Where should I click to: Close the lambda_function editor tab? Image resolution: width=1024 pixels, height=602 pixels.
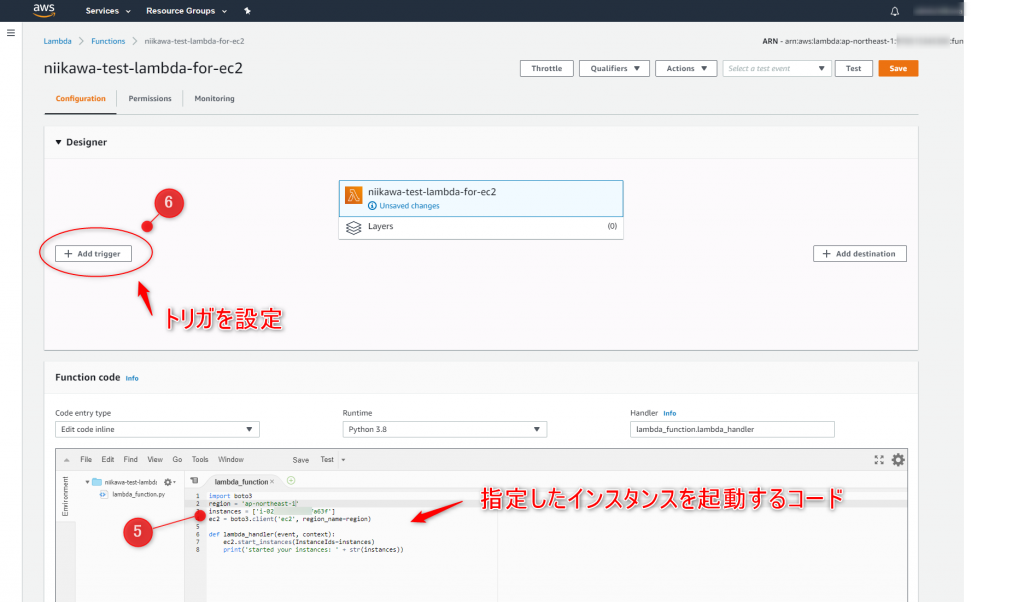coord(272,482)
